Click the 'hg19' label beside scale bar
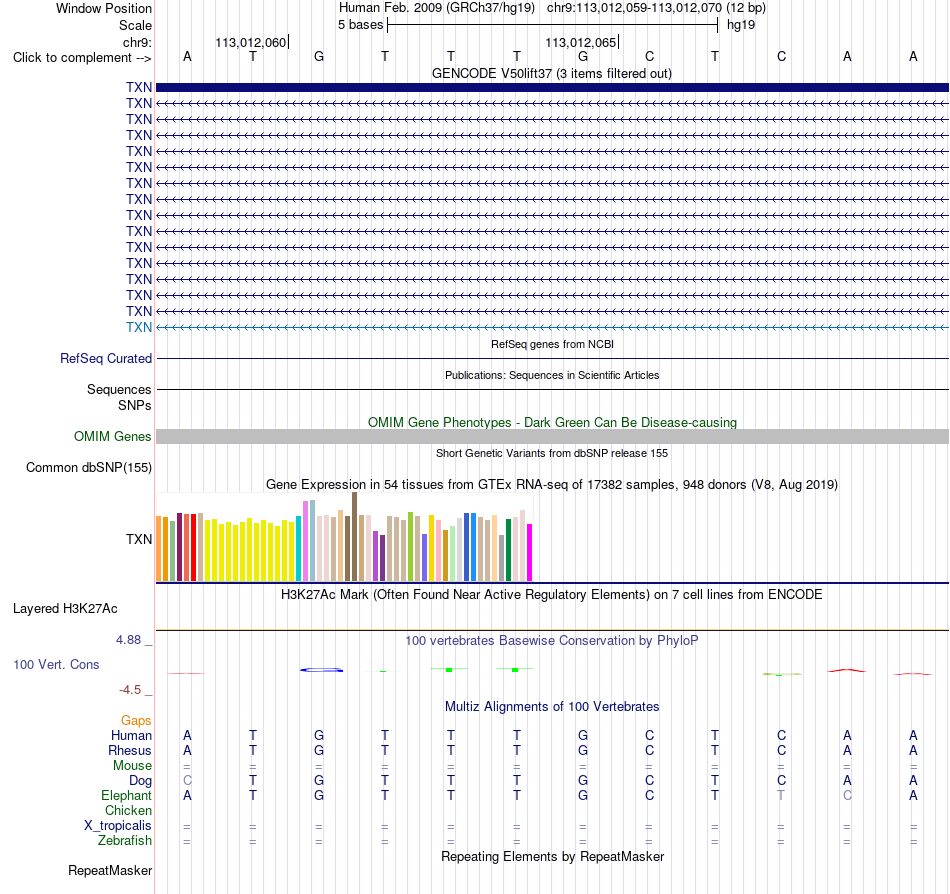The image size is (950, 894). pos(741,25)
